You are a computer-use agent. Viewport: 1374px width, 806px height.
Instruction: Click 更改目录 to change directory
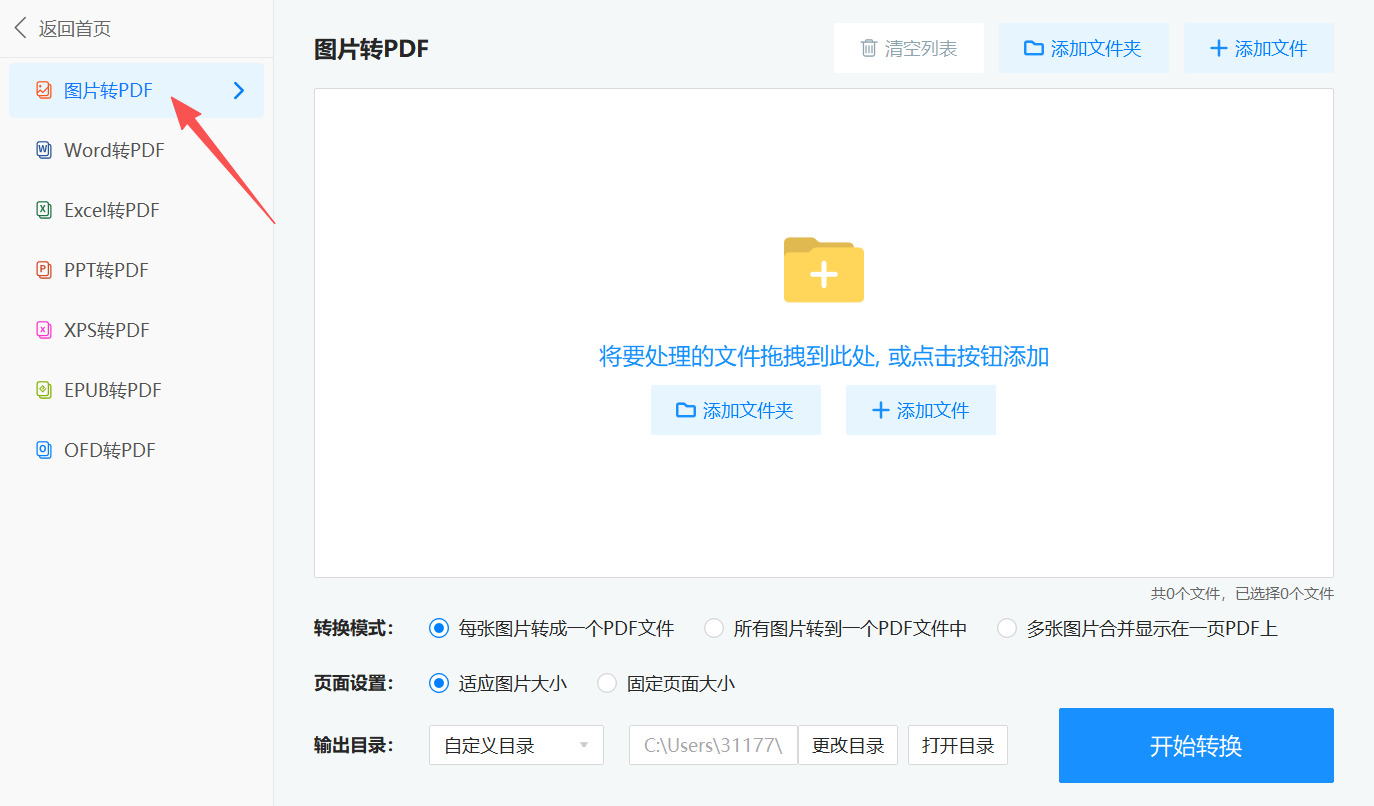click(x=848, y=745)
